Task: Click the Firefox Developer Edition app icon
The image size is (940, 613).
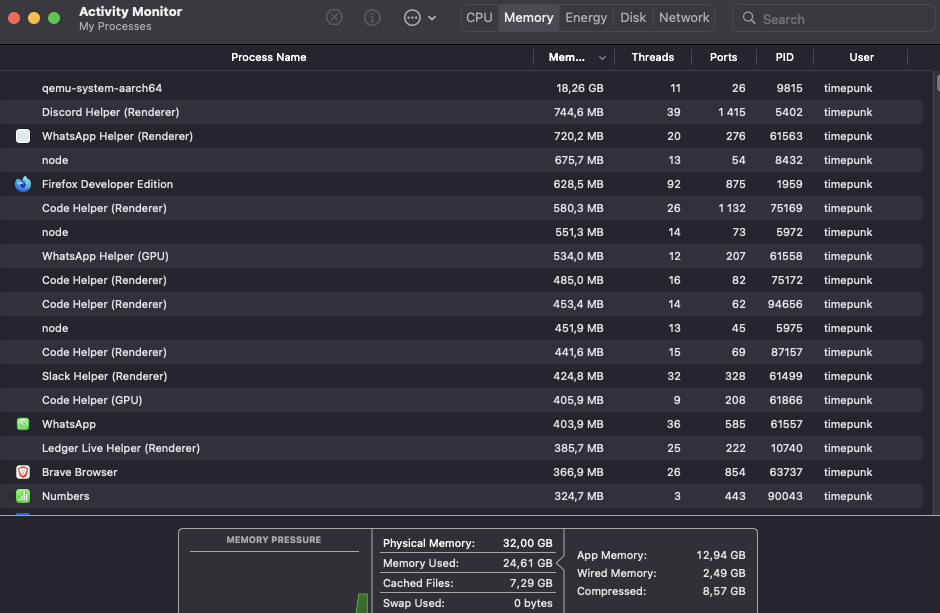Action: [22, 184]
